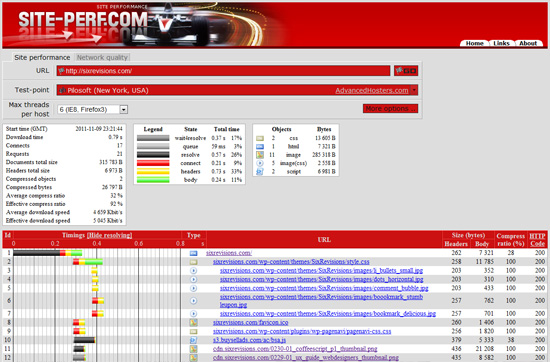Click the image bytes value 285 318 B

pos(324,155)
